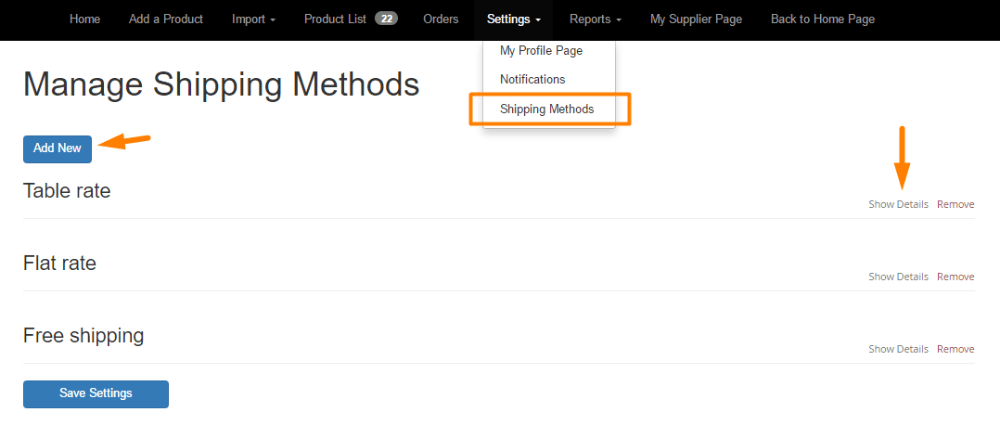Open the Product List page

pos(335,19)
